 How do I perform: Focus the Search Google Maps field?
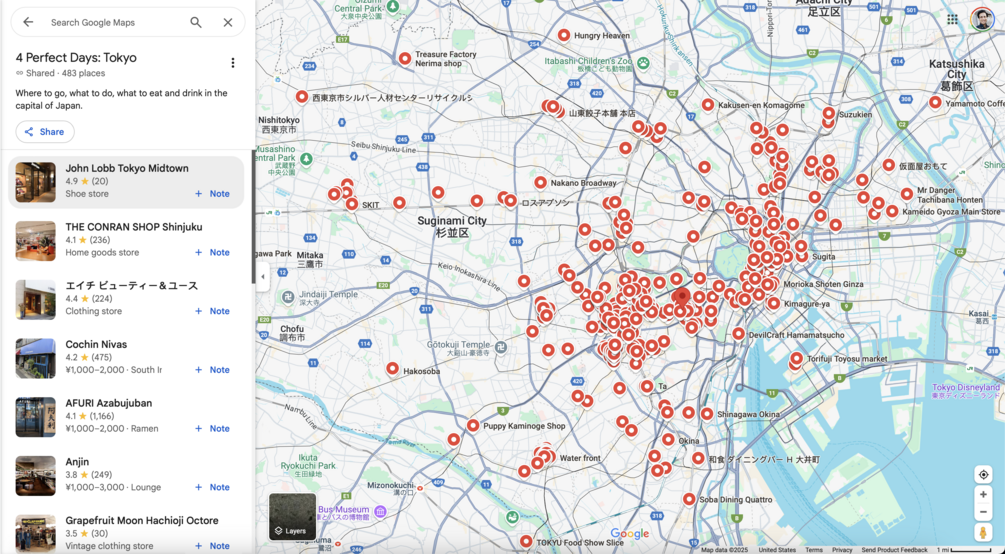[x=115, y=22]
